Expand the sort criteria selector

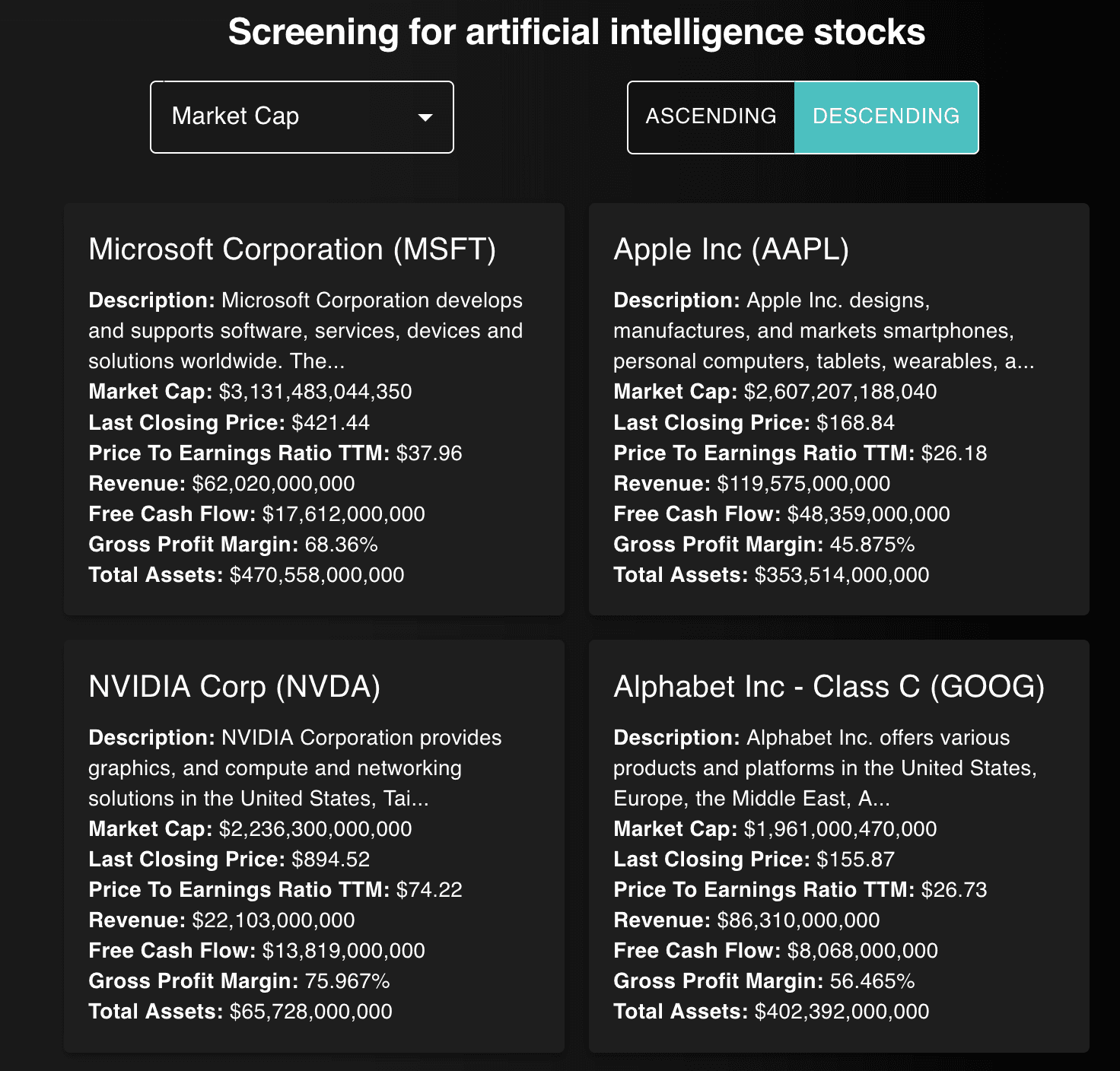[301, 116]
